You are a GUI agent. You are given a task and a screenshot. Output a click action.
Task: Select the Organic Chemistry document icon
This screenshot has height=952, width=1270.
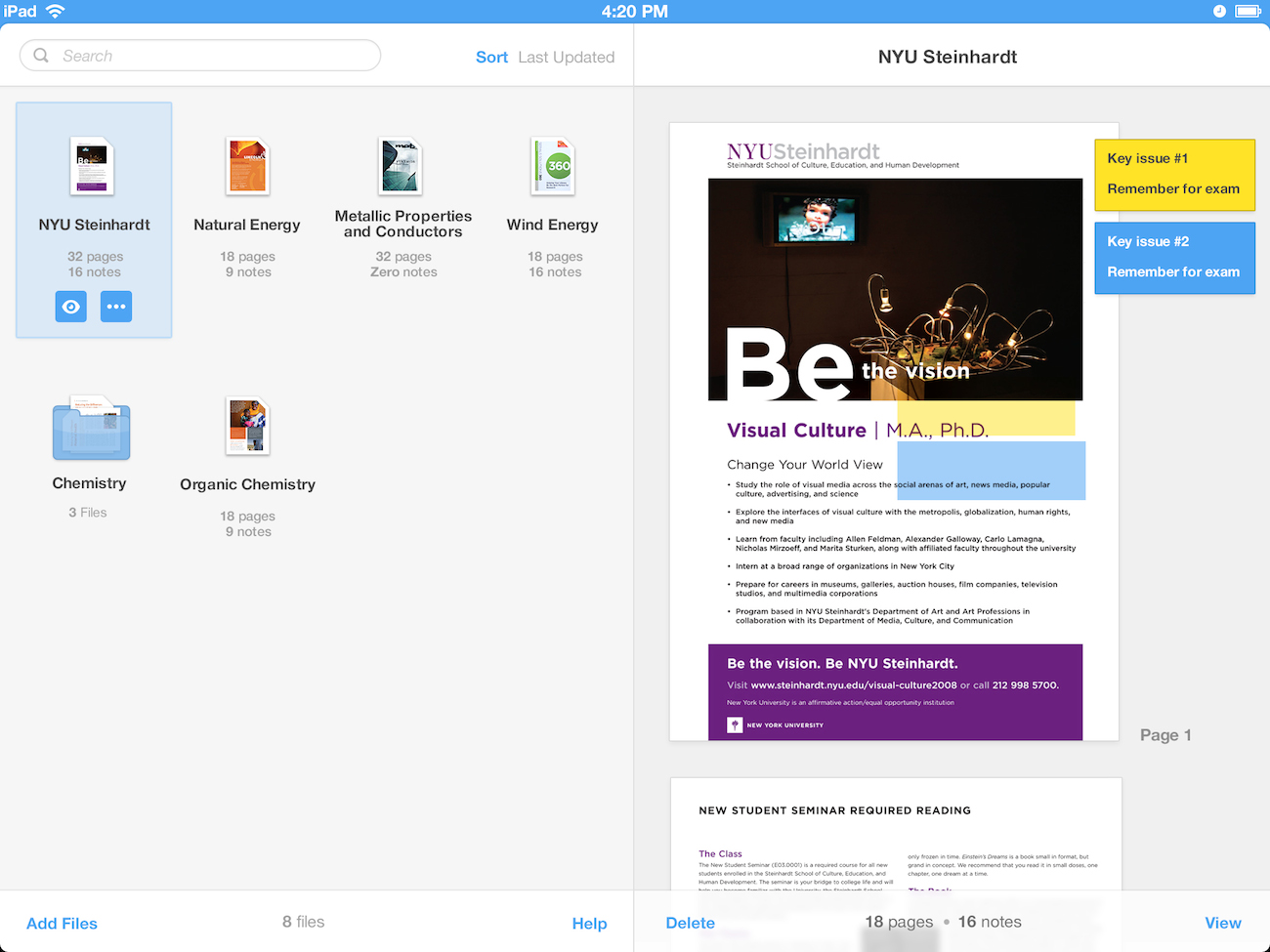(247, 426)
